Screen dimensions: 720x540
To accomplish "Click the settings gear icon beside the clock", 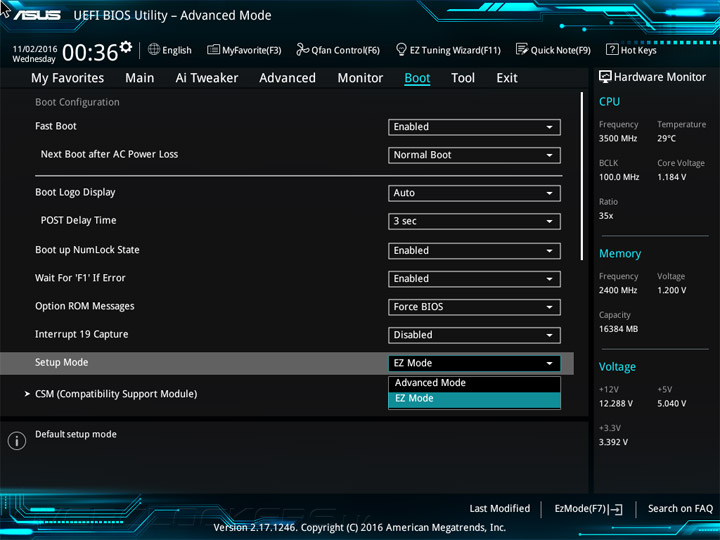I will (x=126, y=47).
